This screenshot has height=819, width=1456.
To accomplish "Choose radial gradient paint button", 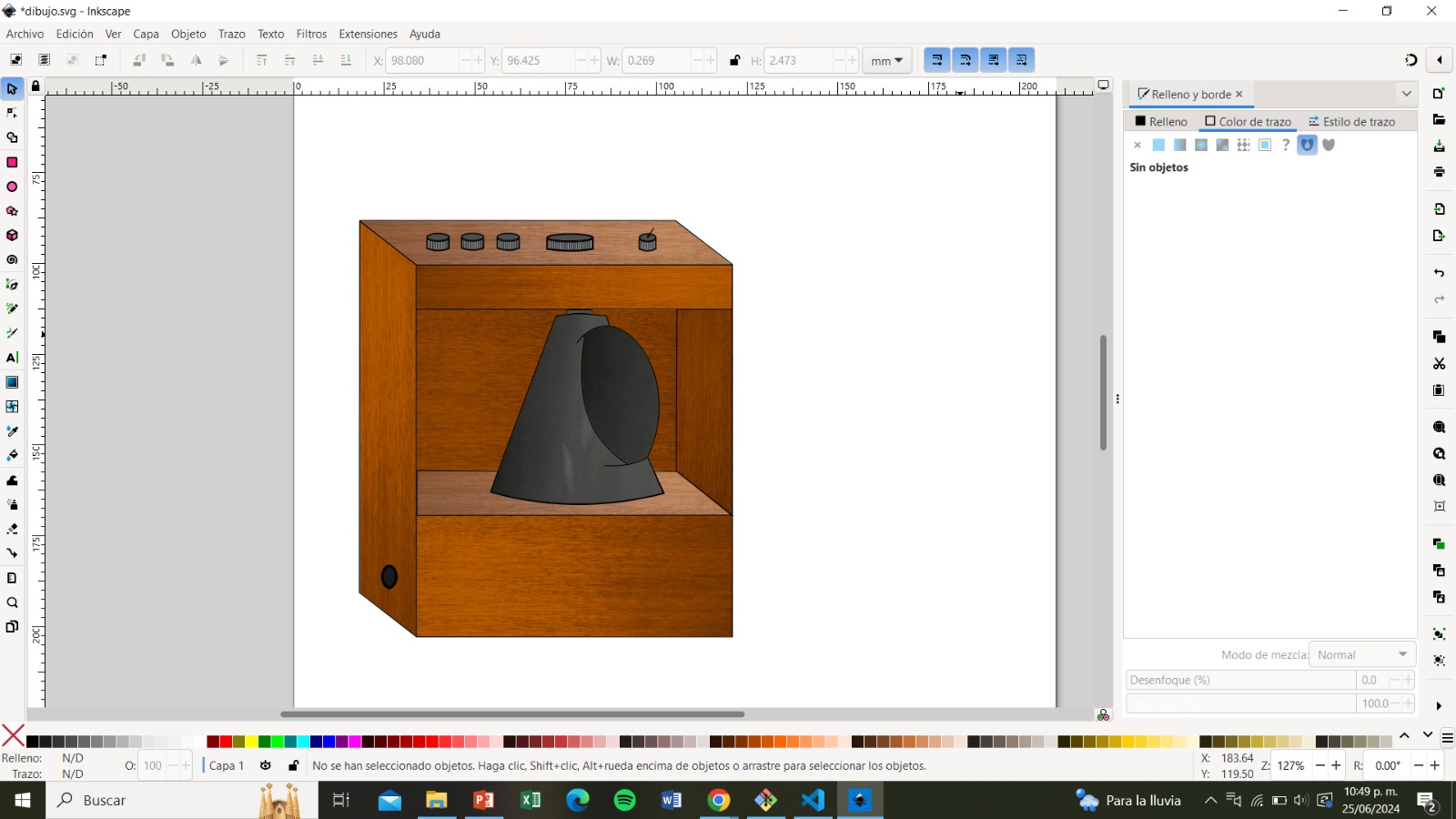I will pos(1201,145).
